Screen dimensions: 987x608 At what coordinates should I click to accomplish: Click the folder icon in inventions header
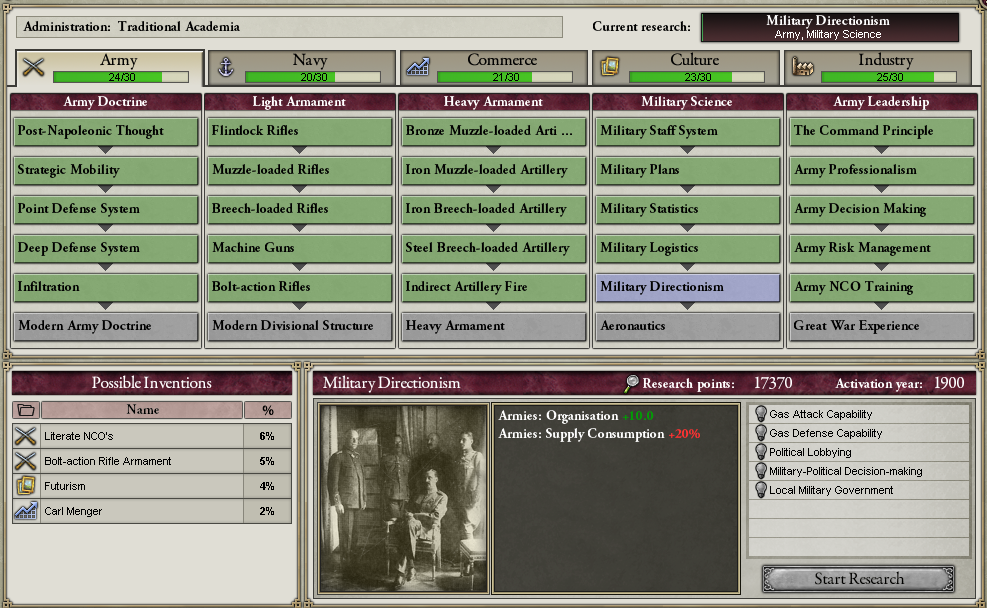[26, 410]
